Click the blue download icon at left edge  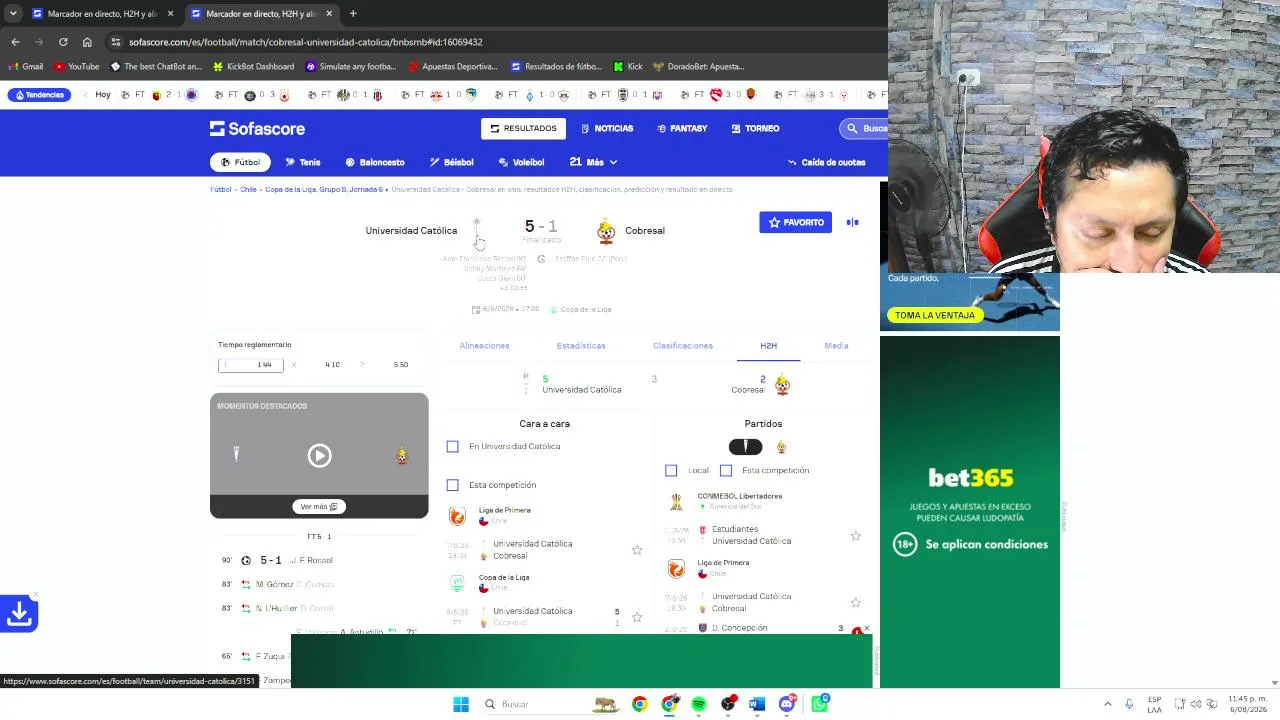(19, 614)
